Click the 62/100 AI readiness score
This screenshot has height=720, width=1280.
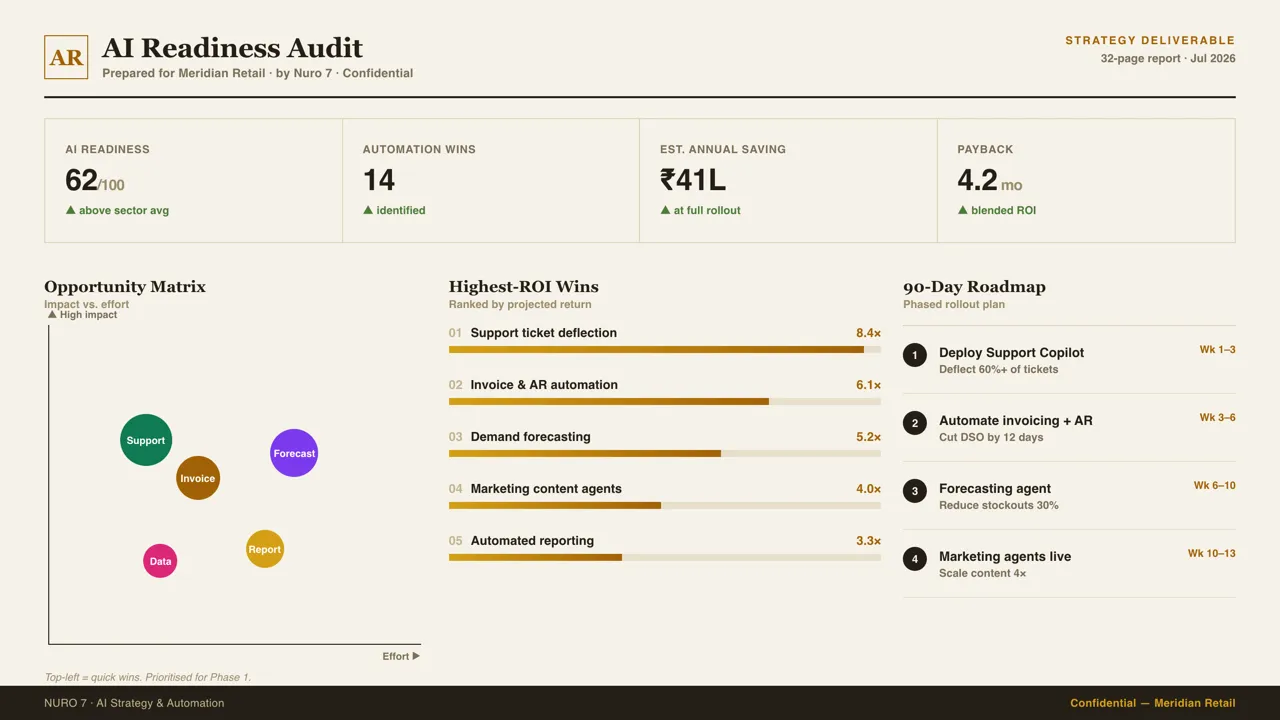pyautogui.click(x=95, y=180)
